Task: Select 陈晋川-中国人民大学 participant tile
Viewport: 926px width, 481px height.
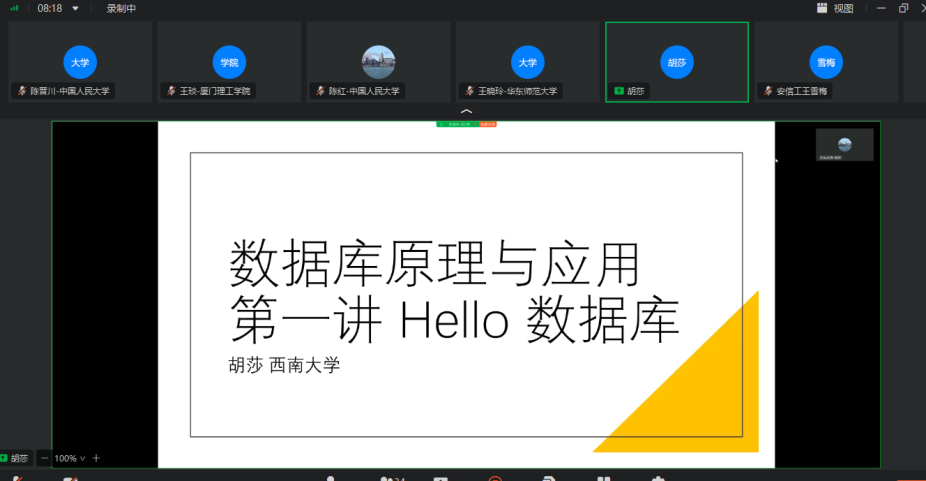Action: click(80, 62)
